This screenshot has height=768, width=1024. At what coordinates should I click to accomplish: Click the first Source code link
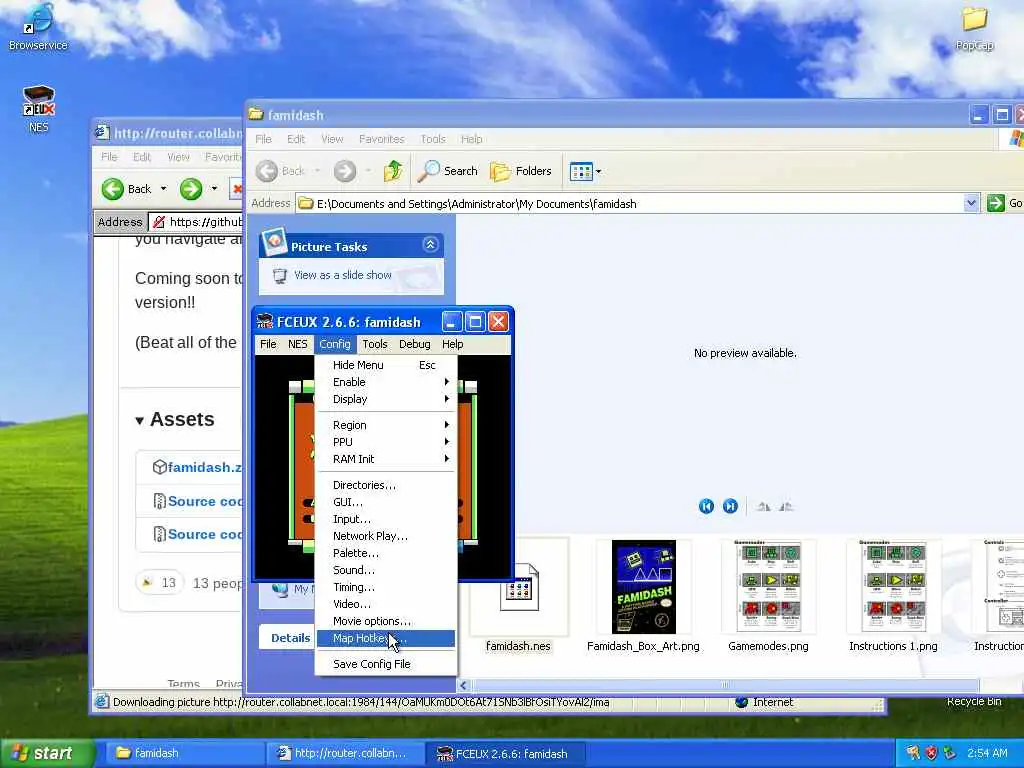(x=204, y=502)
